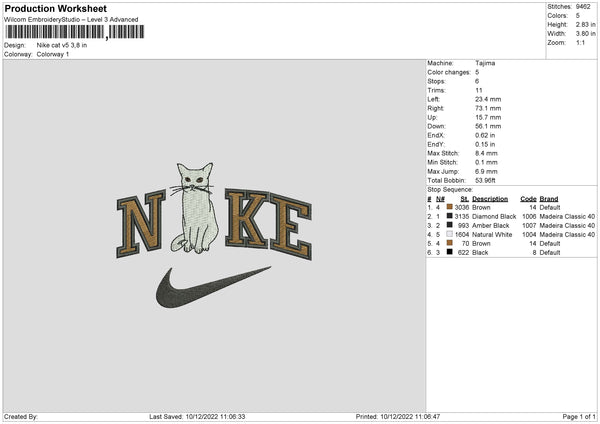Pick the Amber Black thread swatch
The width and height of the screenshot is (600, 424).
tap(450, 225)
